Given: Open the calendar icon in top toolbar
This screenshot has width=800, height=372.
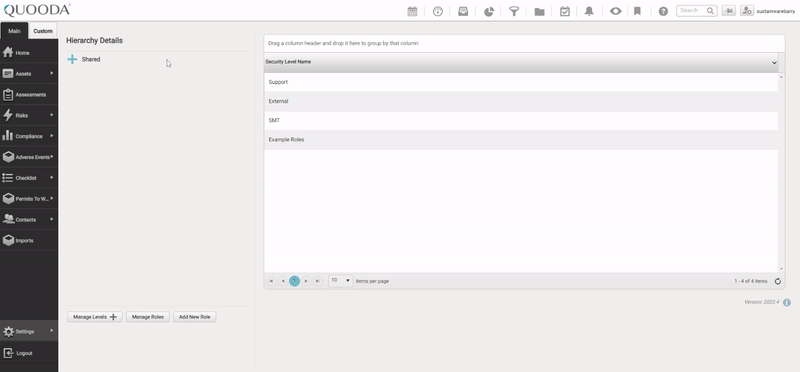Looking at the screenshot, I should (412, 11).
